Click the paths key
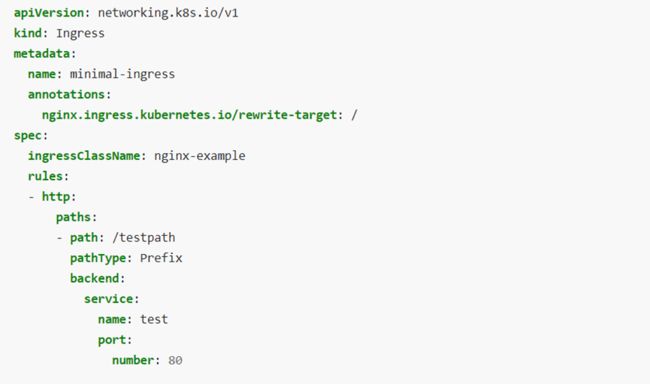Screen dimensions: 650x384 coord(73,217)
